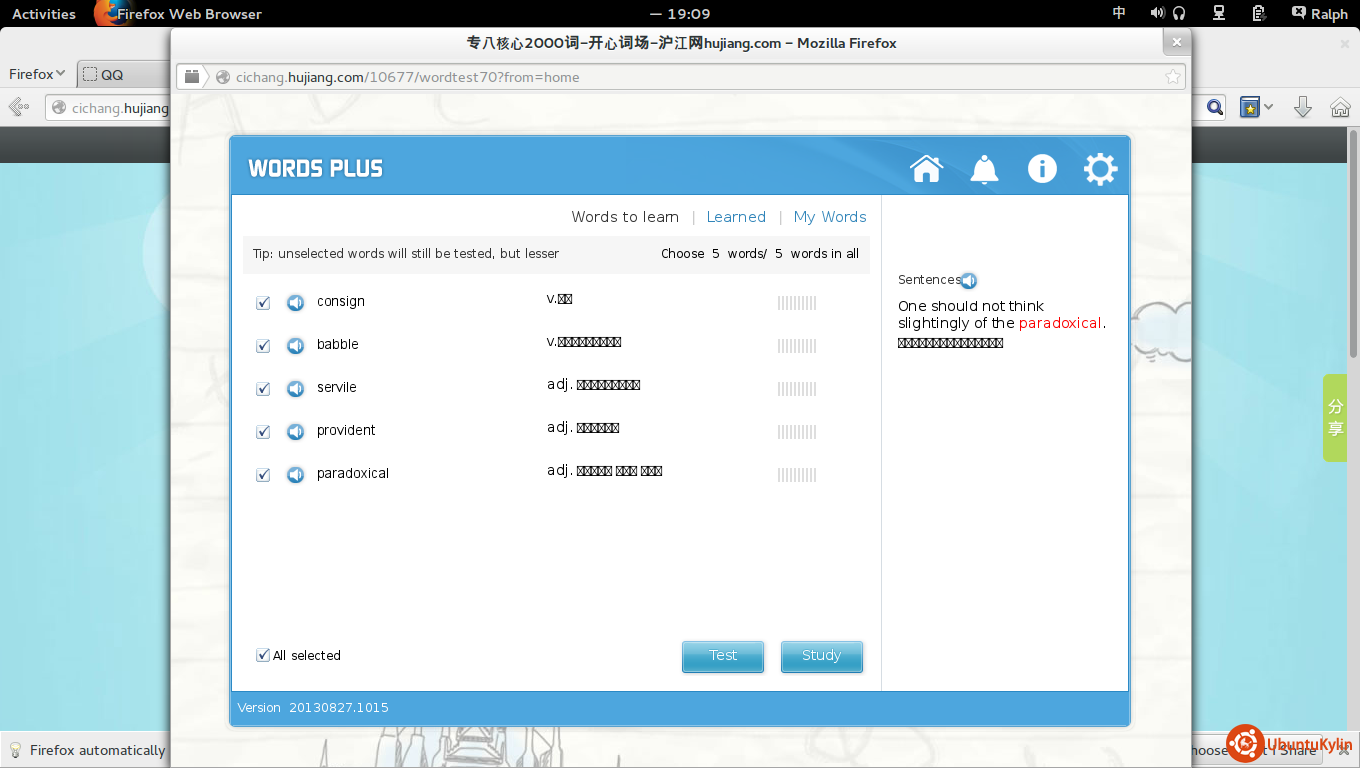Open the Words Plus home icon
The width and height of the screenshot is (1360, 768).
[x=926, y=169]
